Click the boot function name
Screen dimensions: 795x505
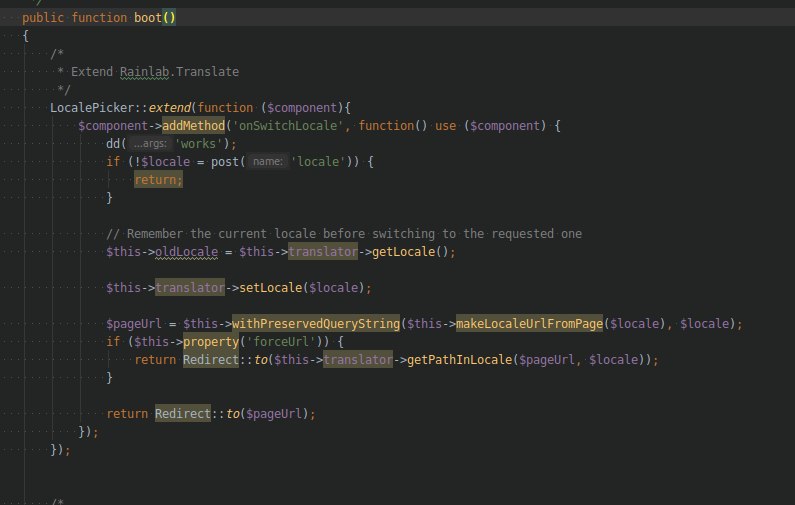pos(148,18)
